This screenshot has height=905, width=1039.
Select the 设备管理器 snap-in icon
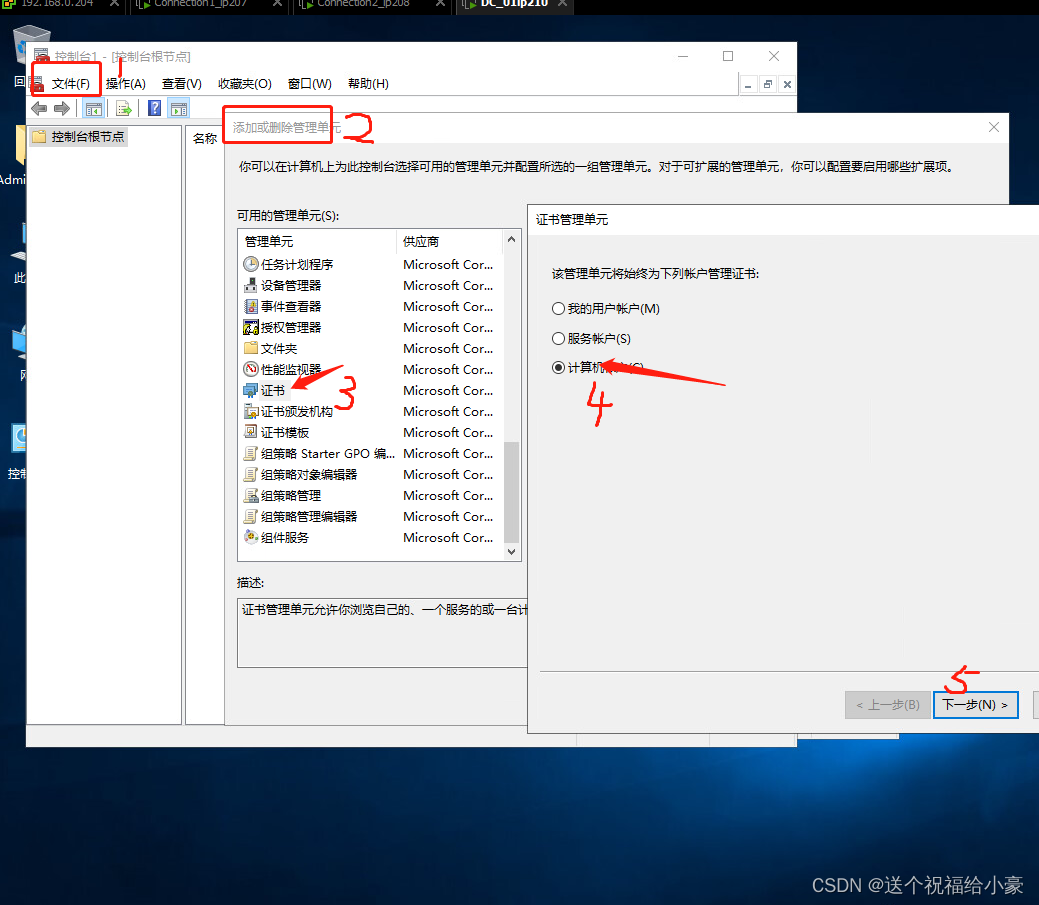click(x=250, y=286)
